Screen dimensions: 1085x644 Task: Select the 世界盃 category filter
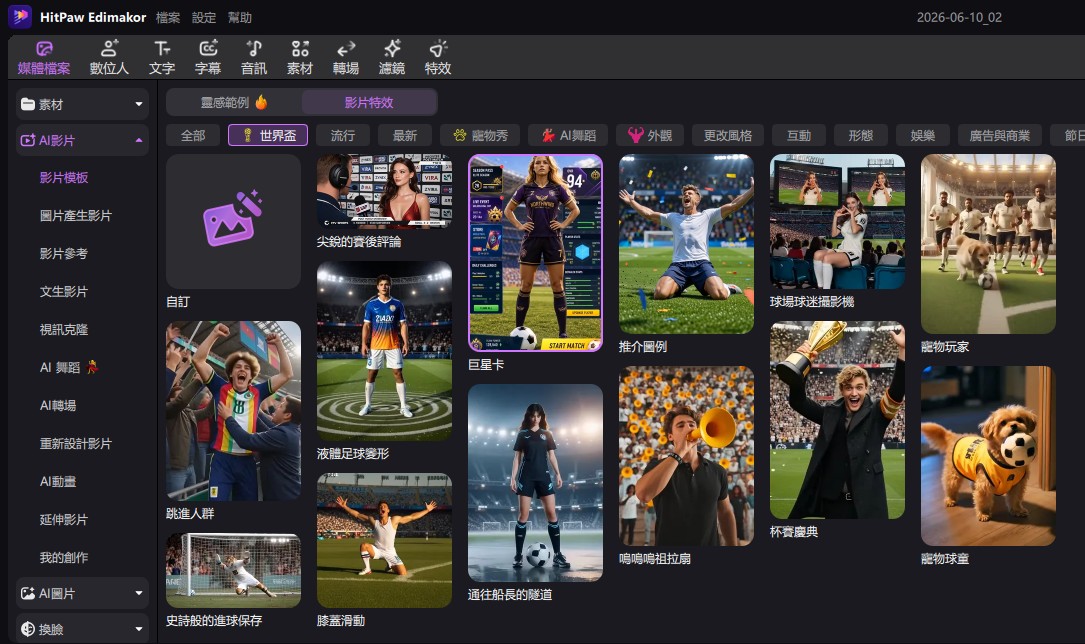268,136
